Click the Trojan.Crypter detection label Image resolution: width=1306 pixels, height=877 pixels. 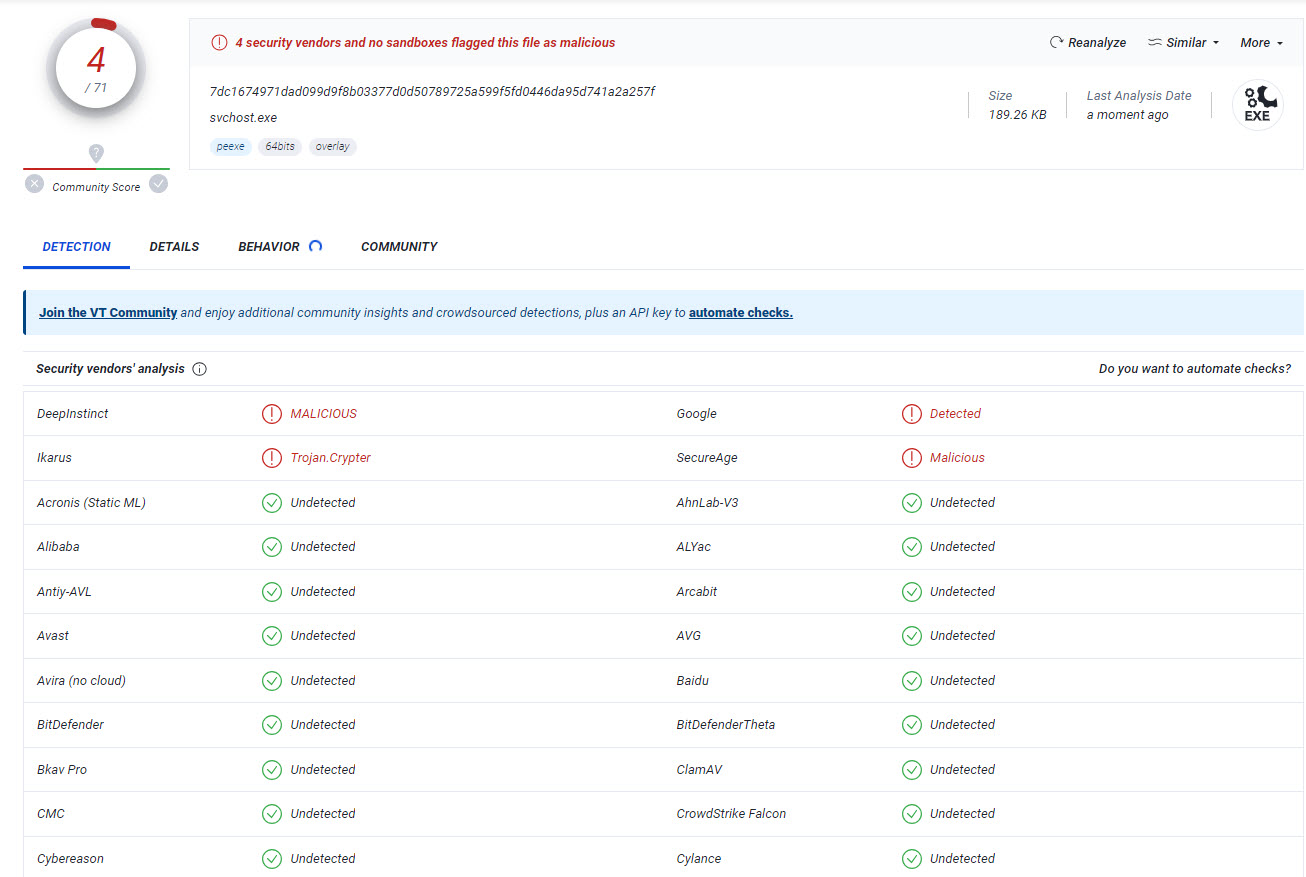point(331,458)
